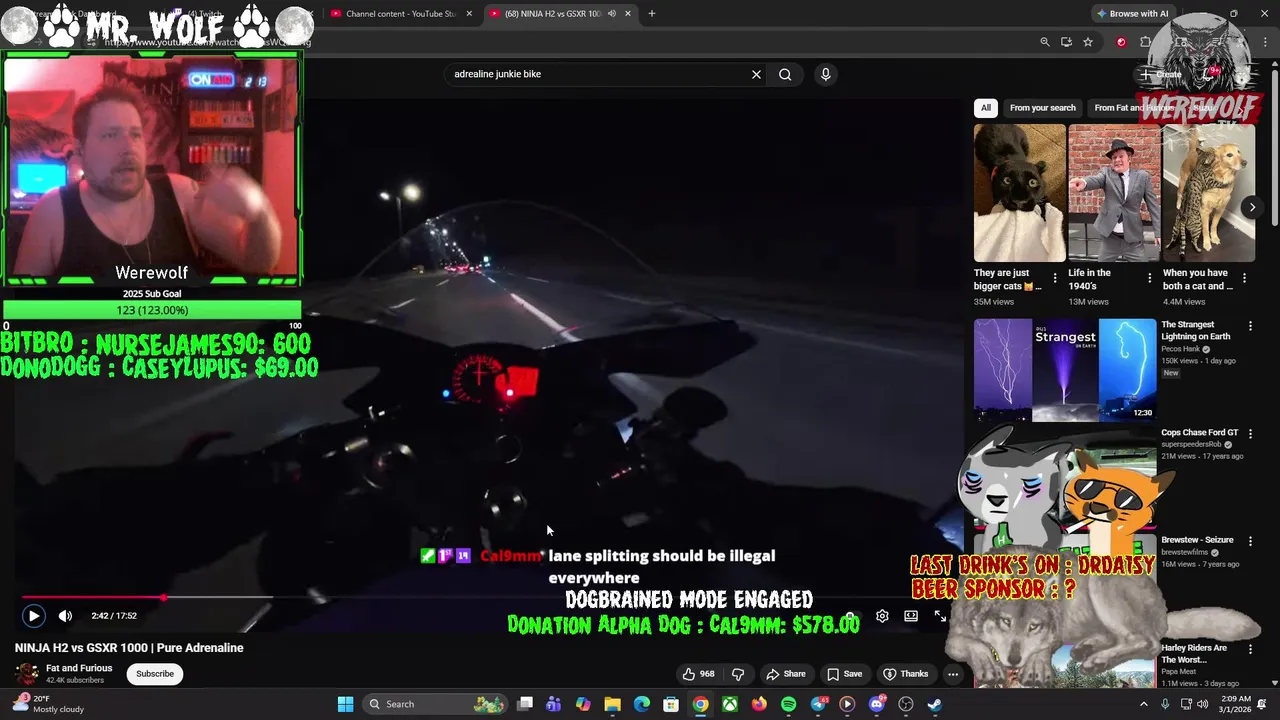Mute the video with the speaker icon
1280x720 pixels.
click(65, 616)
